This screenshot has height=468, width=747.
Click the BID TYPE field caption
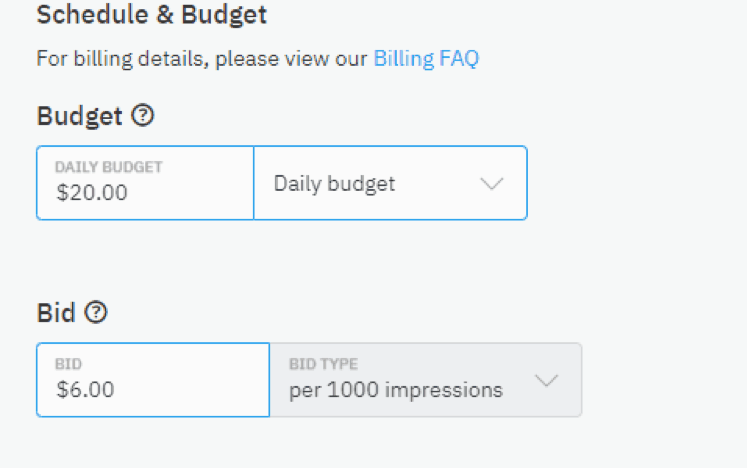[323, 364]
